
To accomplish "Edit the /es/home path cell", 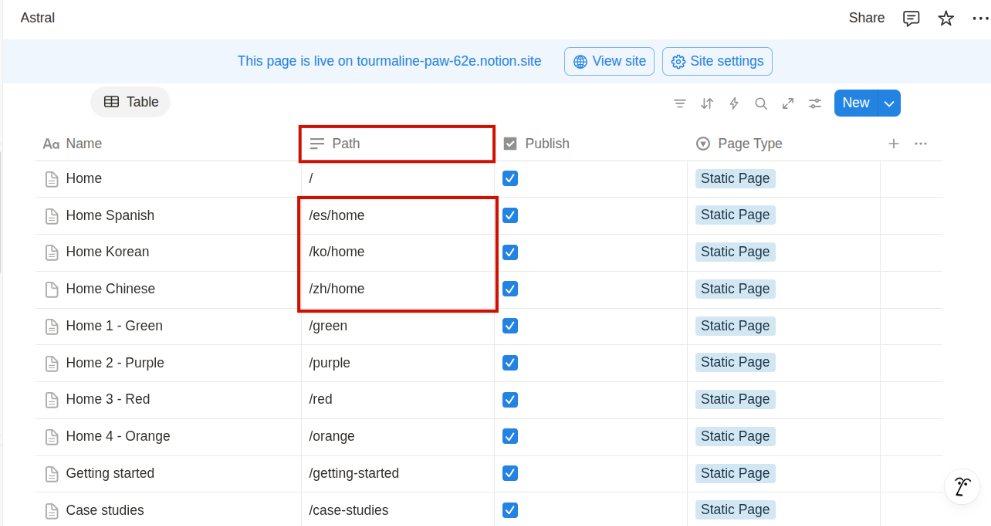I will coord(398,216).
